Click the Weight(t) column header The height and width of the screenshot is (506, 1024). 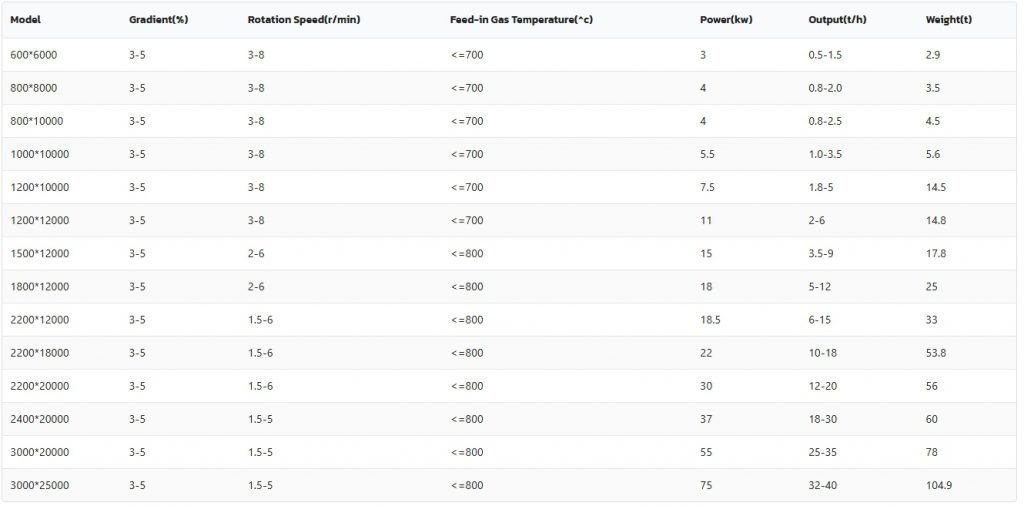[948, 20]
